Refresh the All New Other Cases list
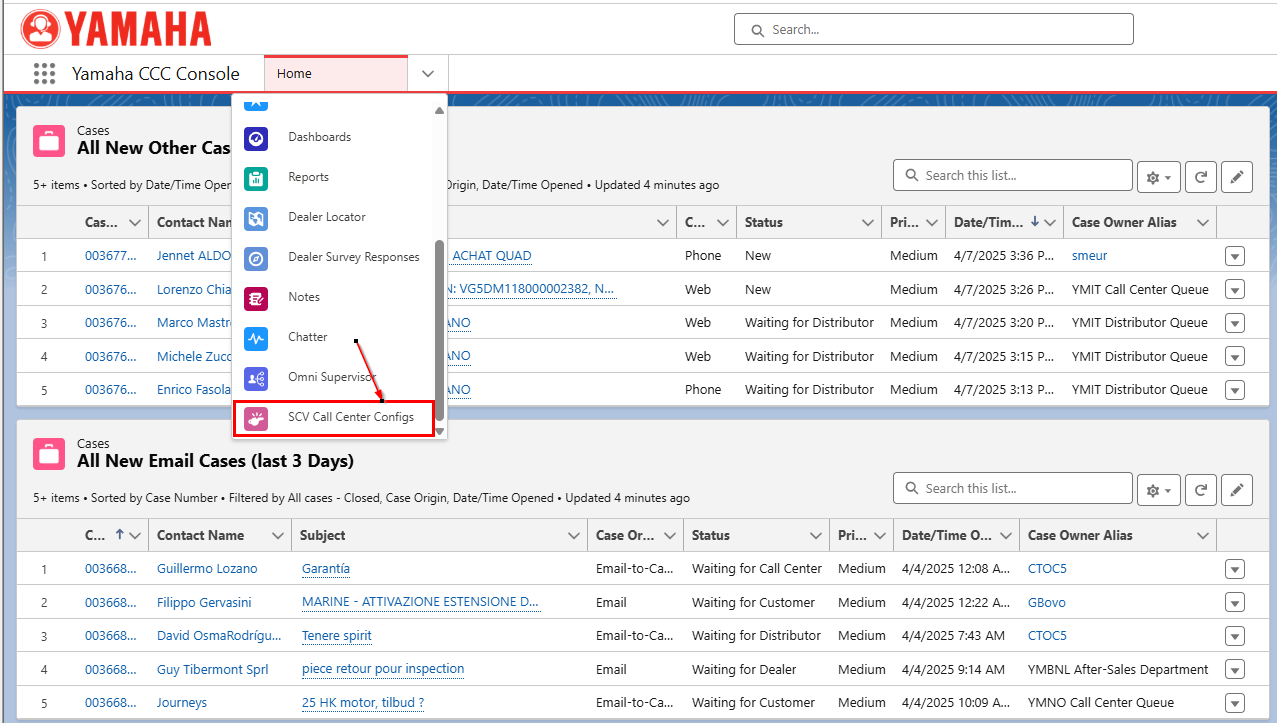The image size is (1277, 723). click(1200, 177)
